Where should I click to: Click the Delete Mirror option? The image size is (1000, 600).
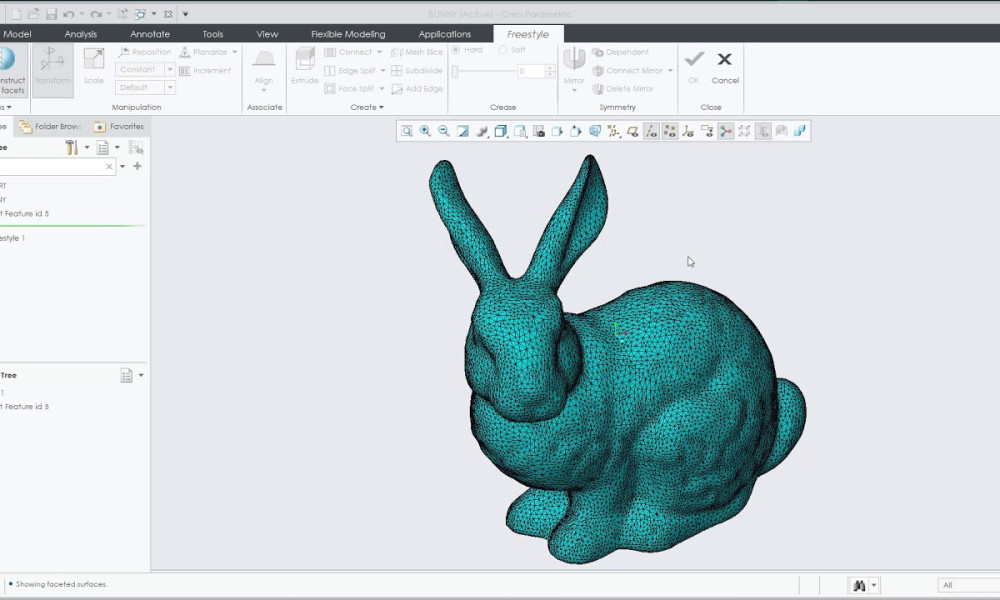(x=623, y=89)
